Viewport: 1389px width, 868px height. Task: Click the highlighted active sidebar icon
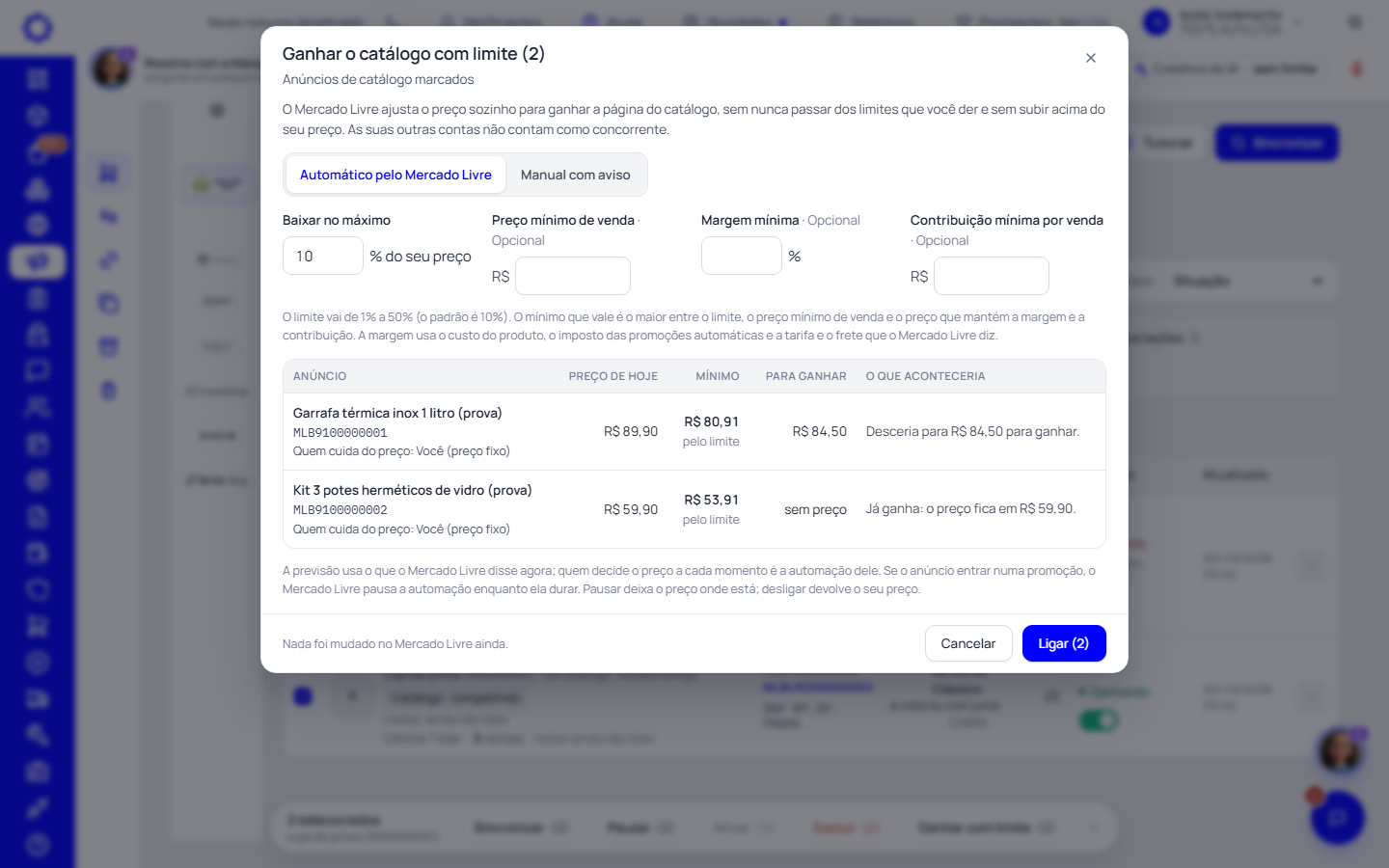click(38, 261)
